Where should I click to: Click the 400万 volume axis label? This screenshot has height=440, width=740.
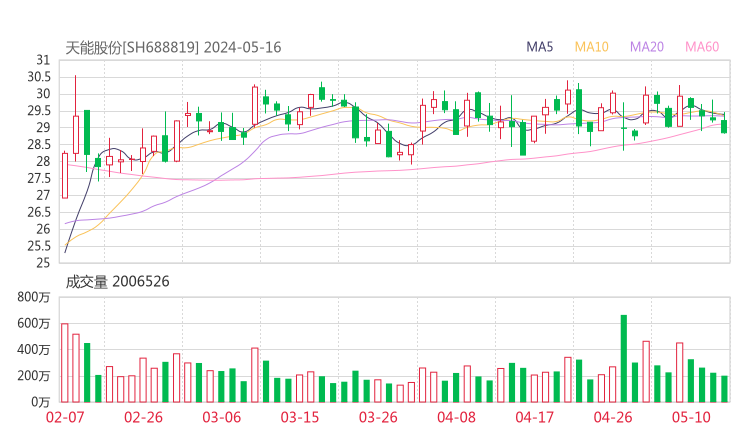click(x=34, y=350)
